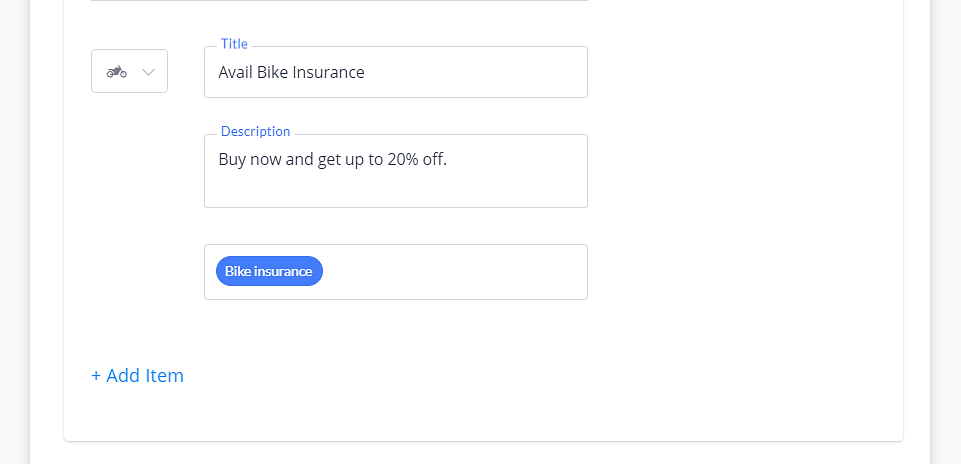
Task: Click the Title field label
Action: click(234, 44)
